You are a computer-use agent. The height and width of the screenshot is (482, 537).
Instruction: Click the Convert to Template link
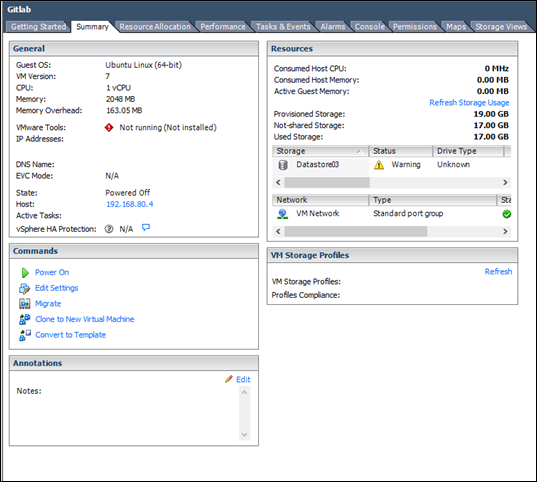point(70,335)
